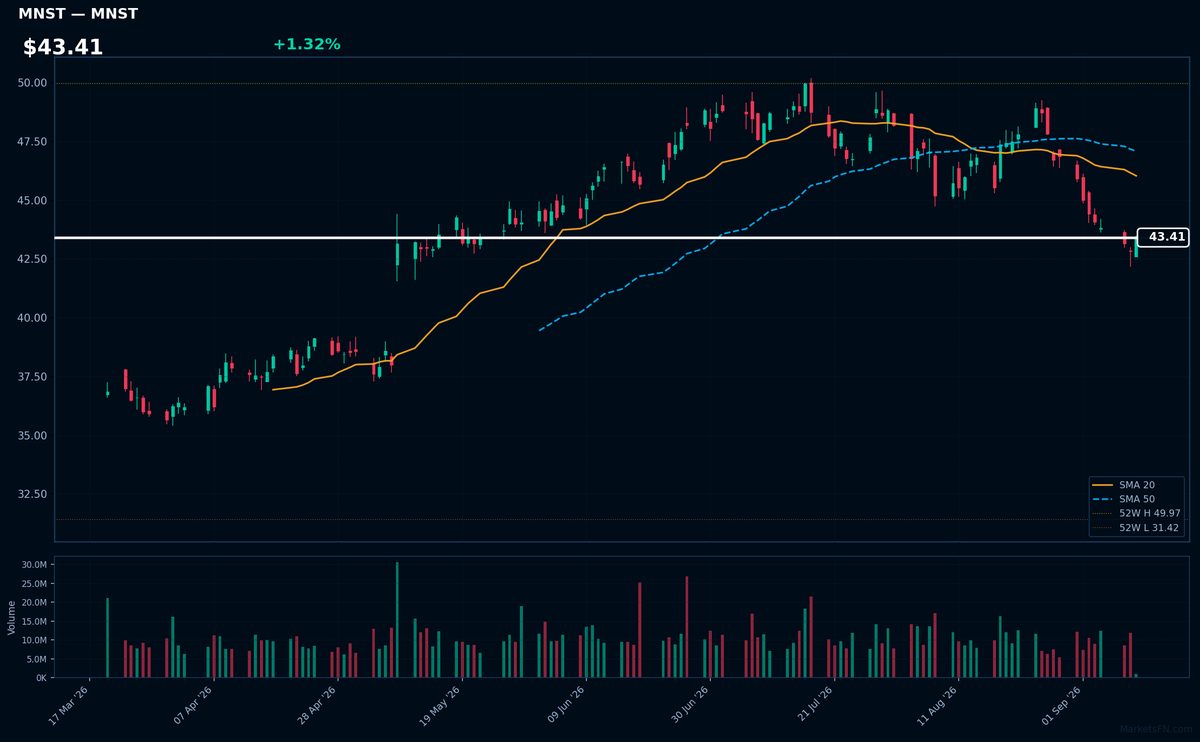
Task: Click the 15.0M volume axis label
Action: point(35,621)
